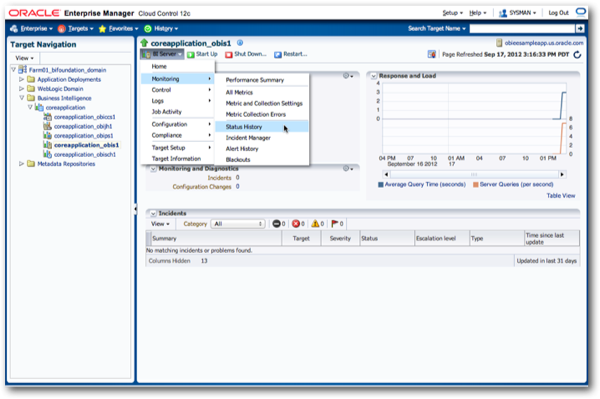Open the Targets menu
Viewport: 600px width, 399px height.
[x=76, y=28]
